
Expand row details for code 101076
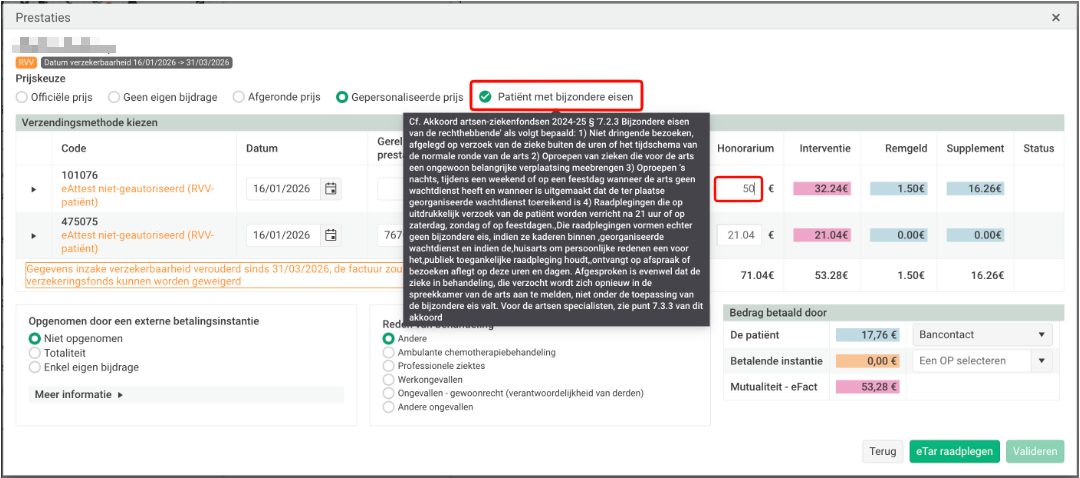click(33, 189)
